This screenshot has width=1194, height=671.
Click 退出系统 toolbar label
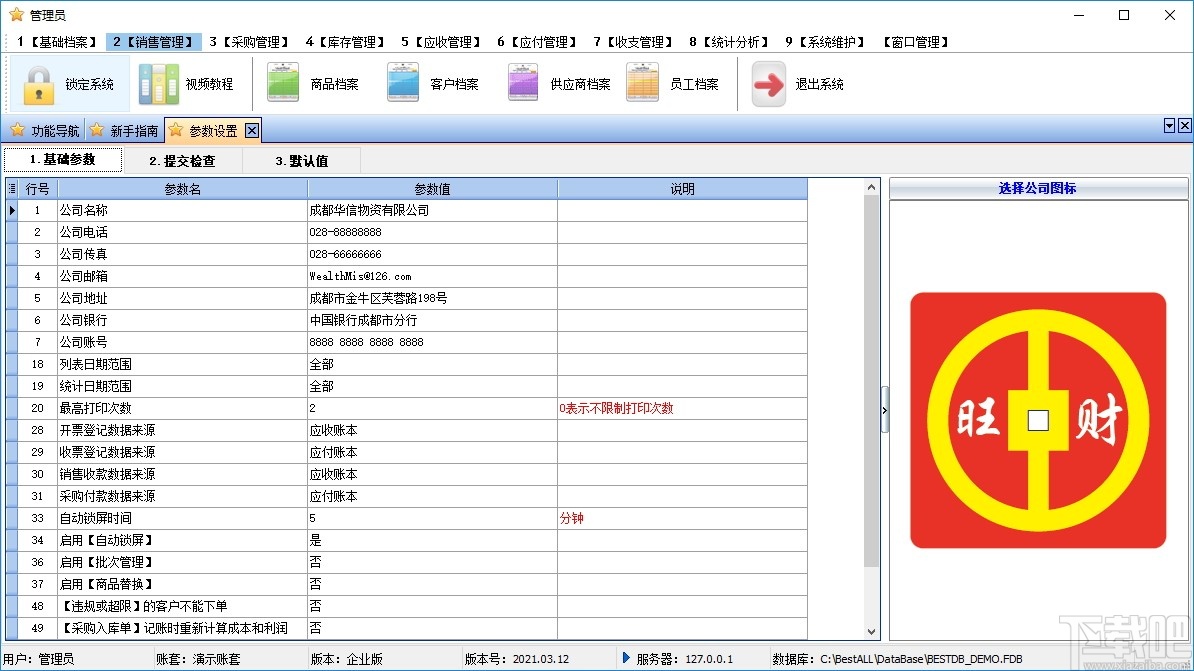(819, 84)
